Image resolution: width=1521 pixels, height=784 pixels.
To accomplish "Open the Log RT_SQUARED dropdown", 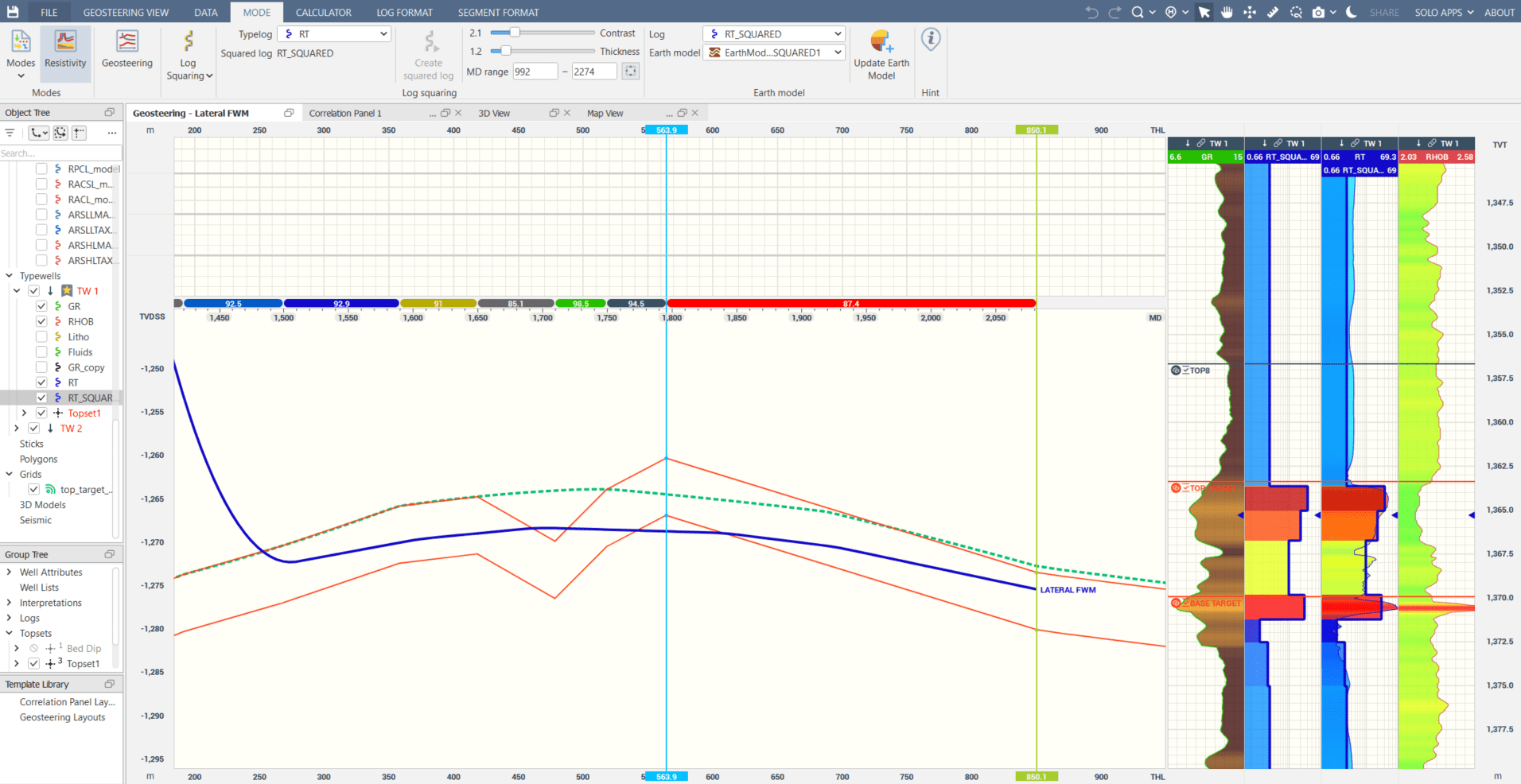I will pos(773,34).
